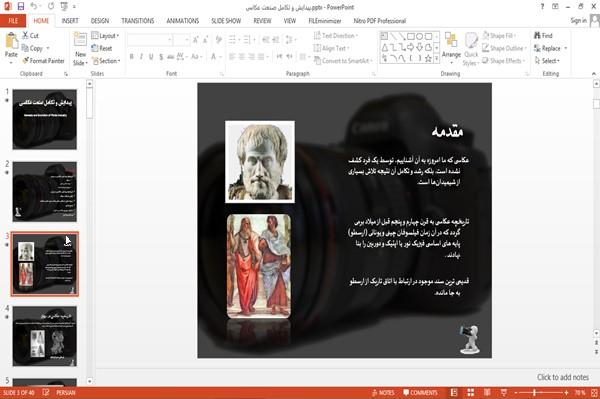Image resolution: width=600 pixels, height=399 pixels.
Task: Switch to Slide Sorter view
Action: 471,392
